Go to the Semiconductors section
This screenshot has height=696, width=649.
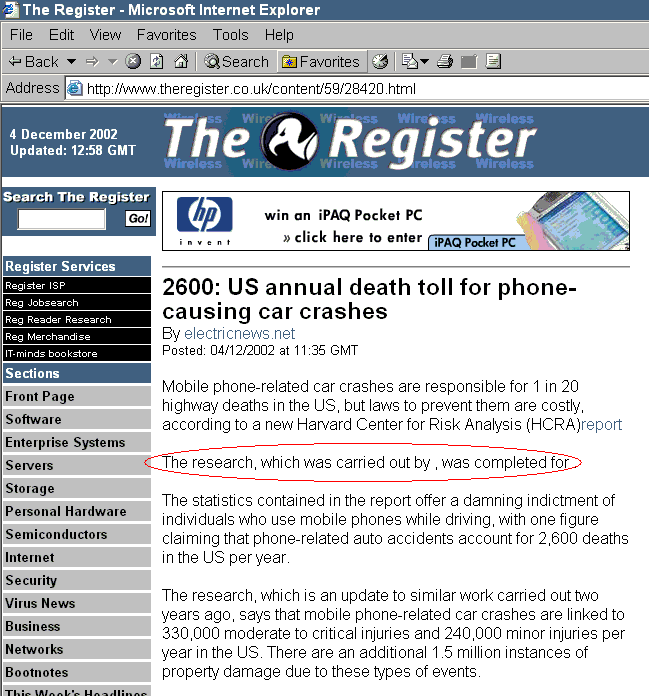pos(77,534)
